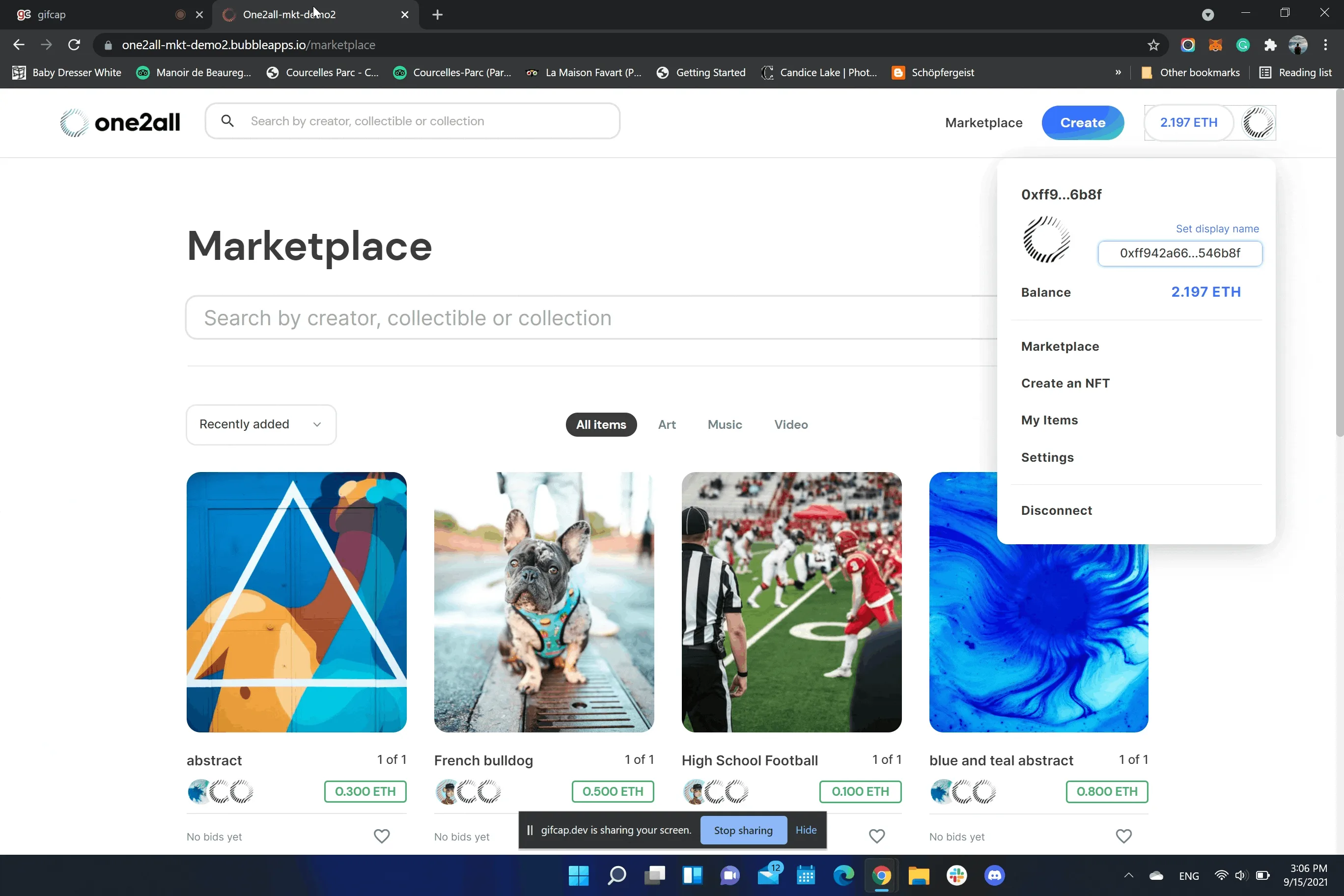Screen dimensions: 1344x896
Task: Filter marketplace by Art
Action: pos(667,424)
